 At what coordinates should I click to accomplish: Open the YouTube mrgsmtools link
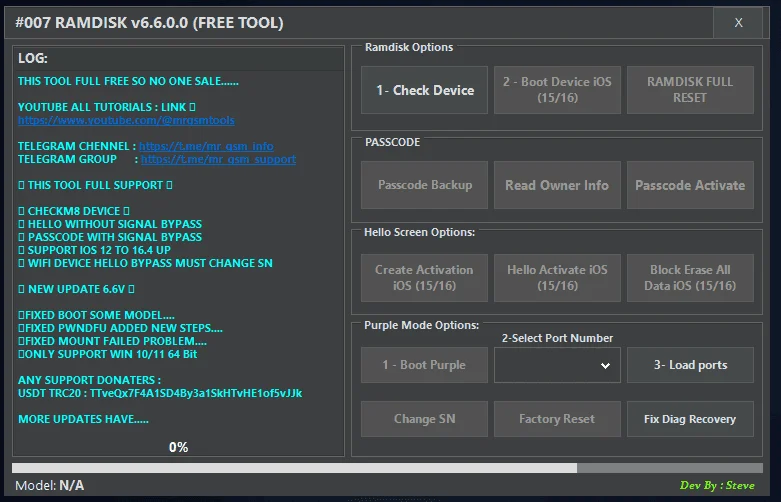click(126, 120)
